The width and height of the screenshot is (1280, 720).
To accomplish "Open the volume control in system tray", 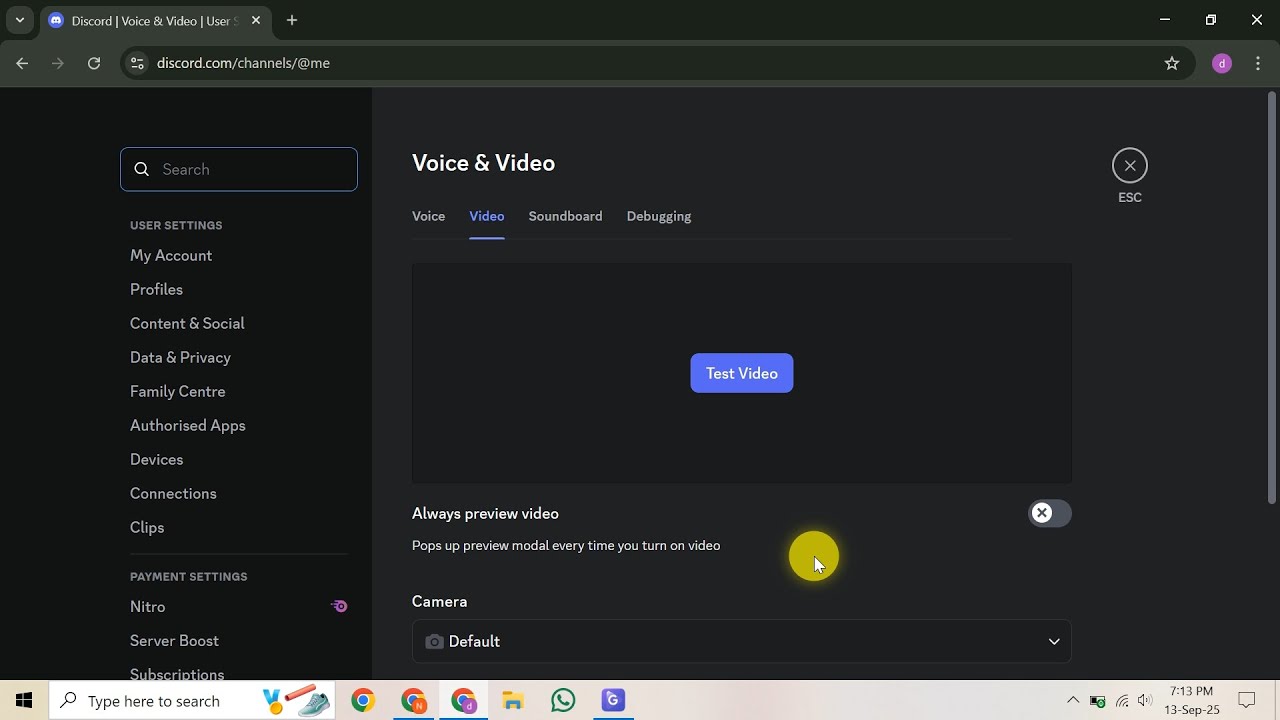I will (1145, 701).
